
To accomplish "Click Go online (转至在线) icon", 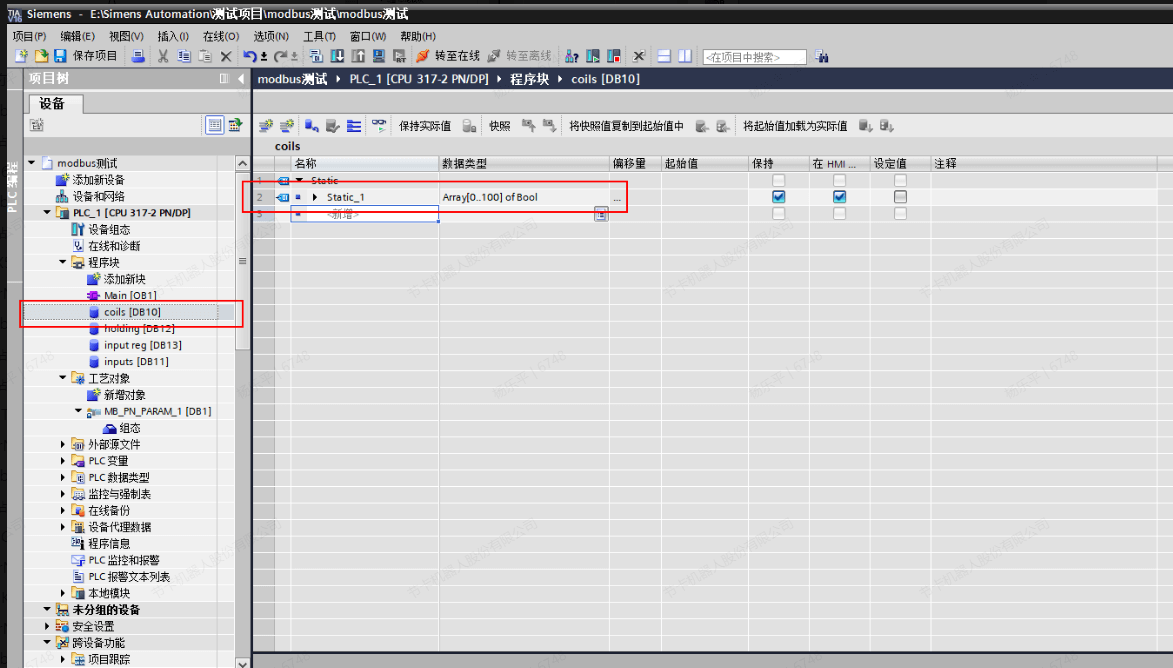I will coord(423,56).
